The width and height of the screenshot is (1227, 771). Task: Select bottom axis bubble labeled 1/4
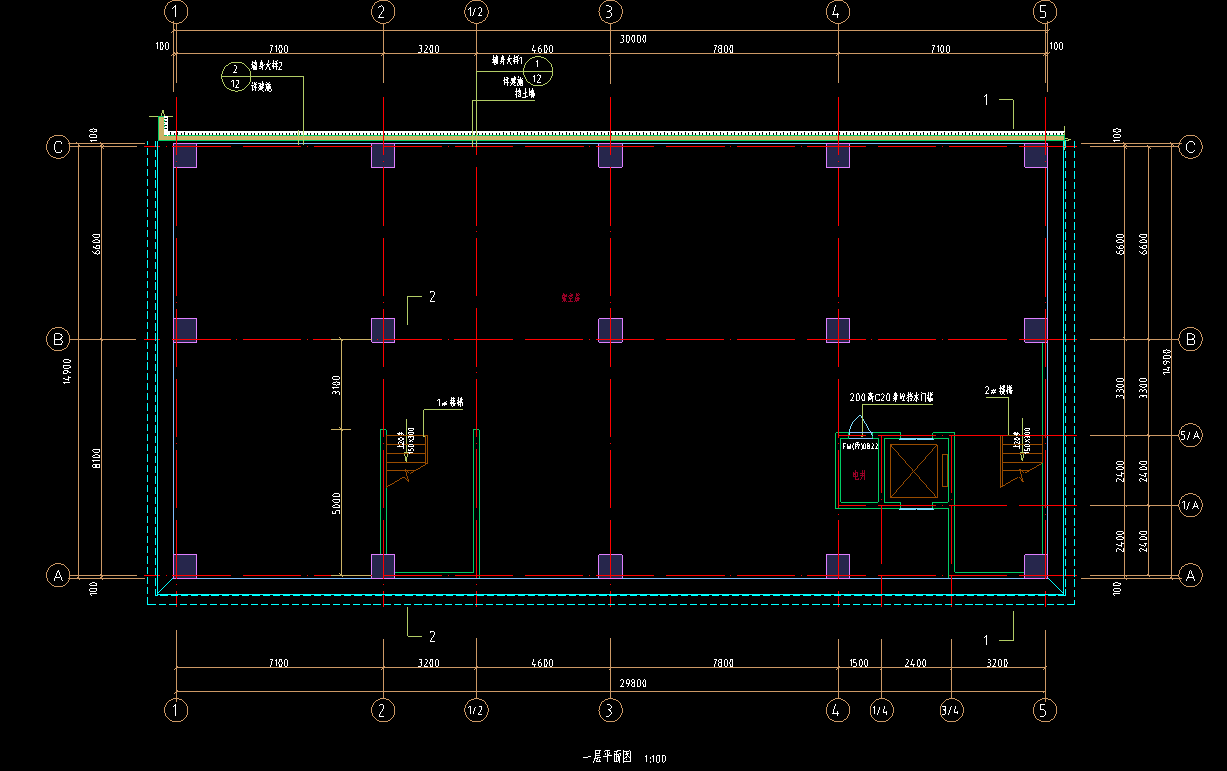pyautogui.click(x=881, y=710)
